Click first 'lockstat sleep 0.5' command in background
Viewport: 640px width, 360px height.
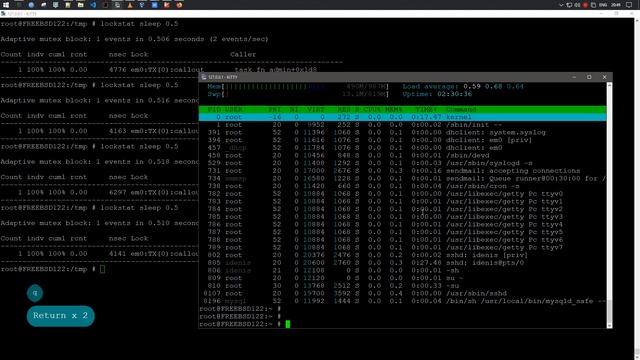(x=139, y=24)
